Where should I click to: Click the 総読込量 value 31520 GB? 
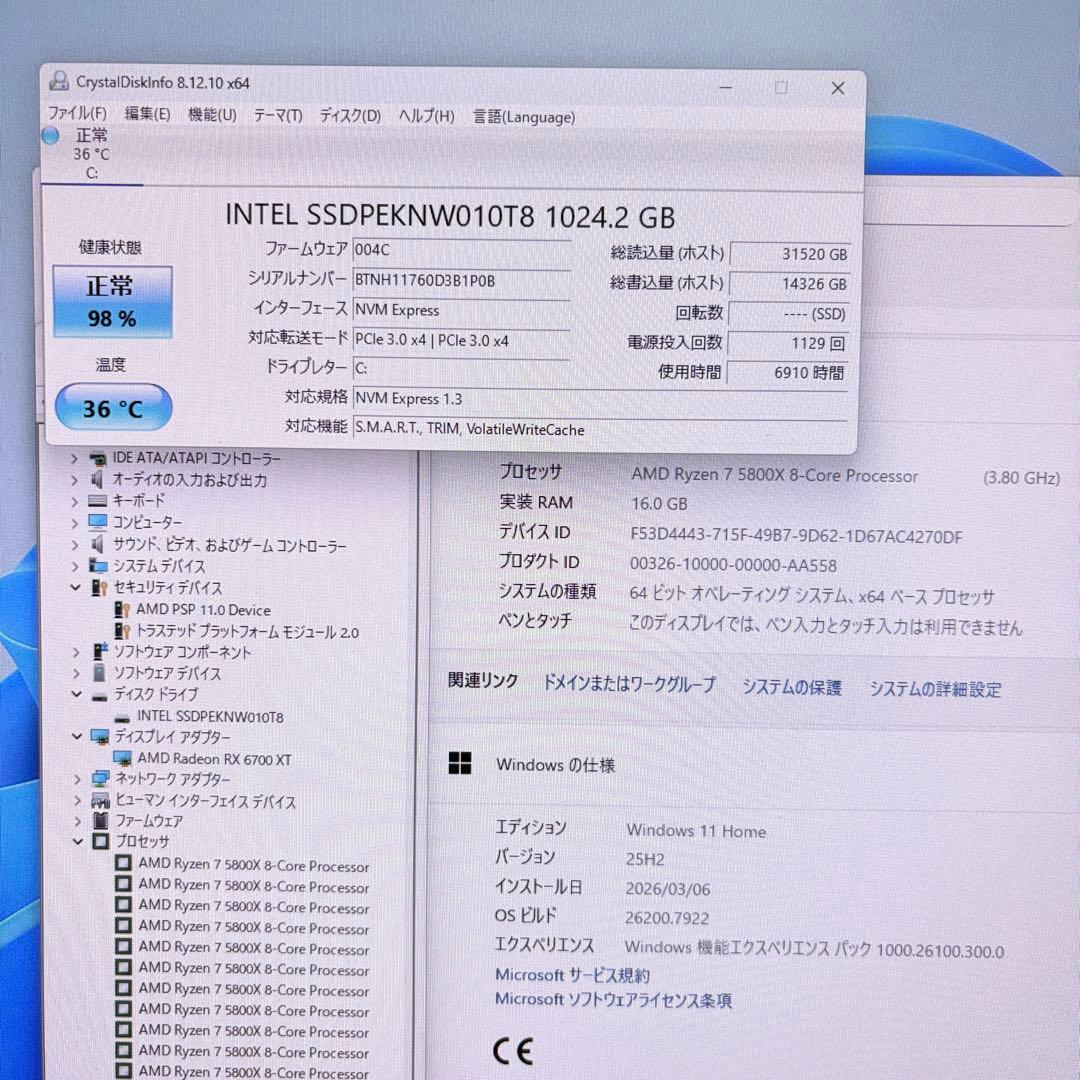[x=789, y=254]
